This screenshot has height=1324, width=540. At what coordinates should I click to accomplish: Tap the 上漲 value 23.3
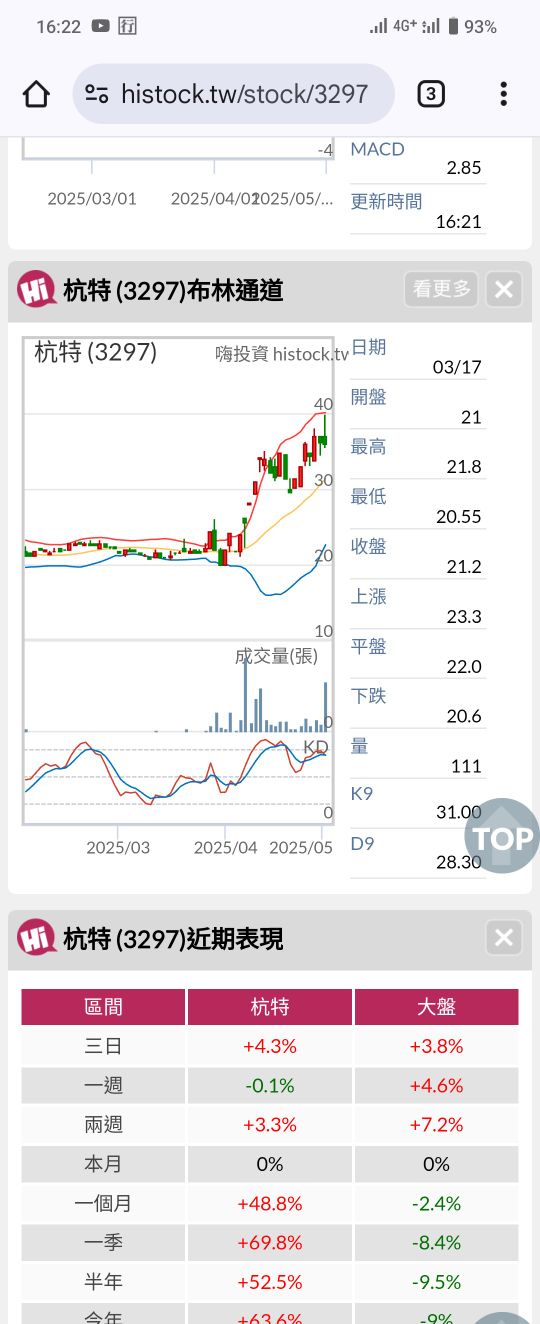(464, 617)
